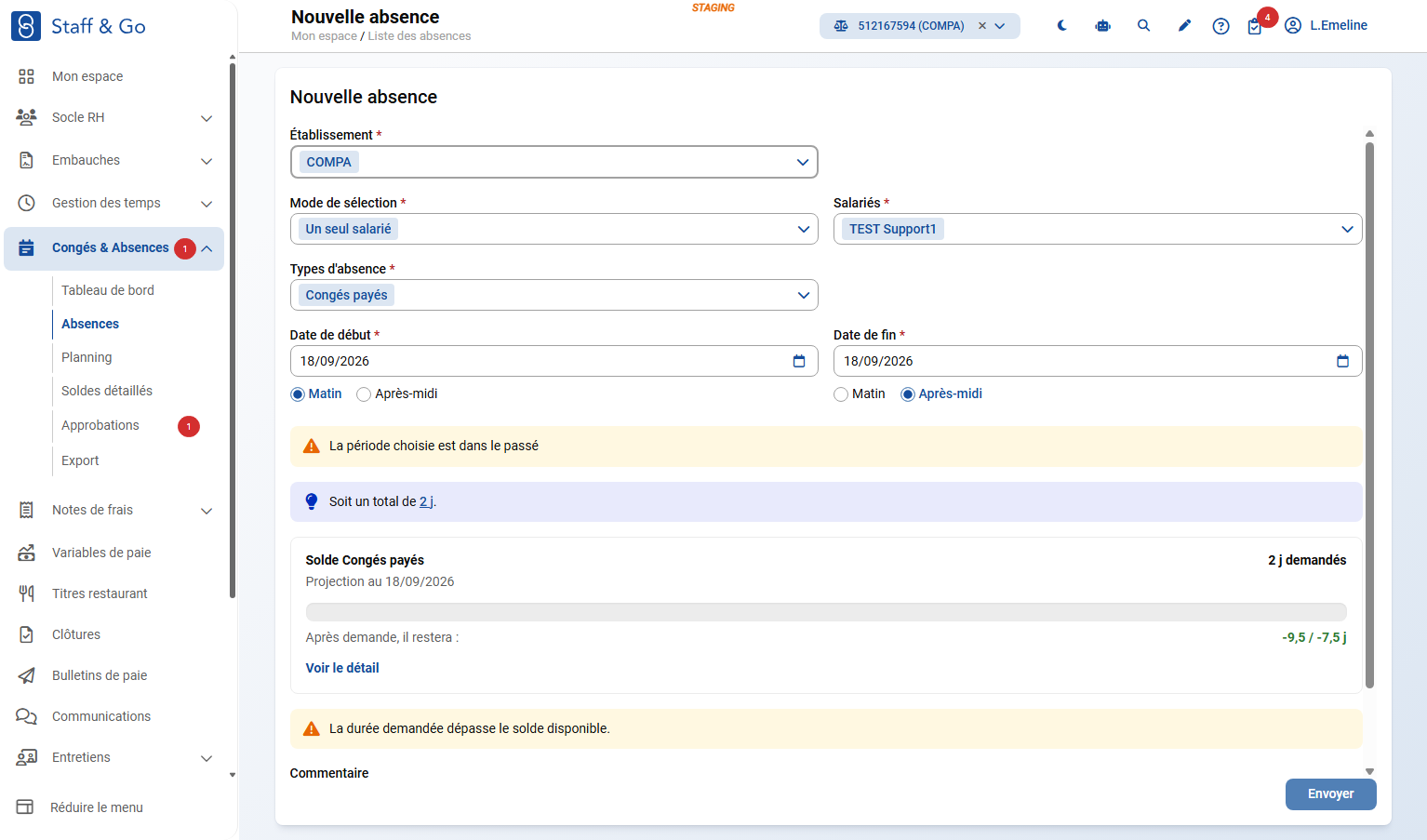Open the Mode de sélection dropdown
The width and height of the screenshot is (1427, 840).
point(554,229)
